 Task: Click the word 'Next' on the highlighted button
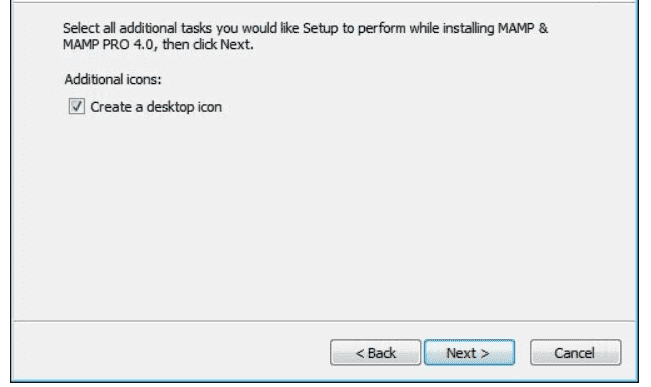point(461,353)
